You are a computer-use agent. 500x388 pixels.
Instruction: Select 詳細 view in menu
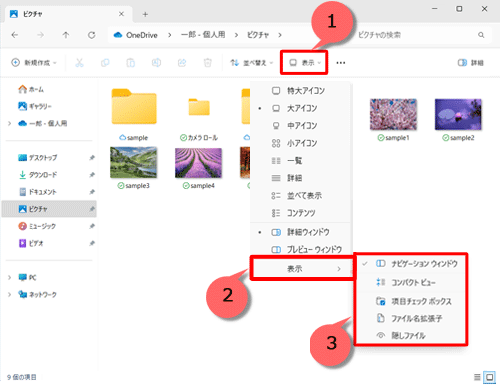tap(301, 178)
